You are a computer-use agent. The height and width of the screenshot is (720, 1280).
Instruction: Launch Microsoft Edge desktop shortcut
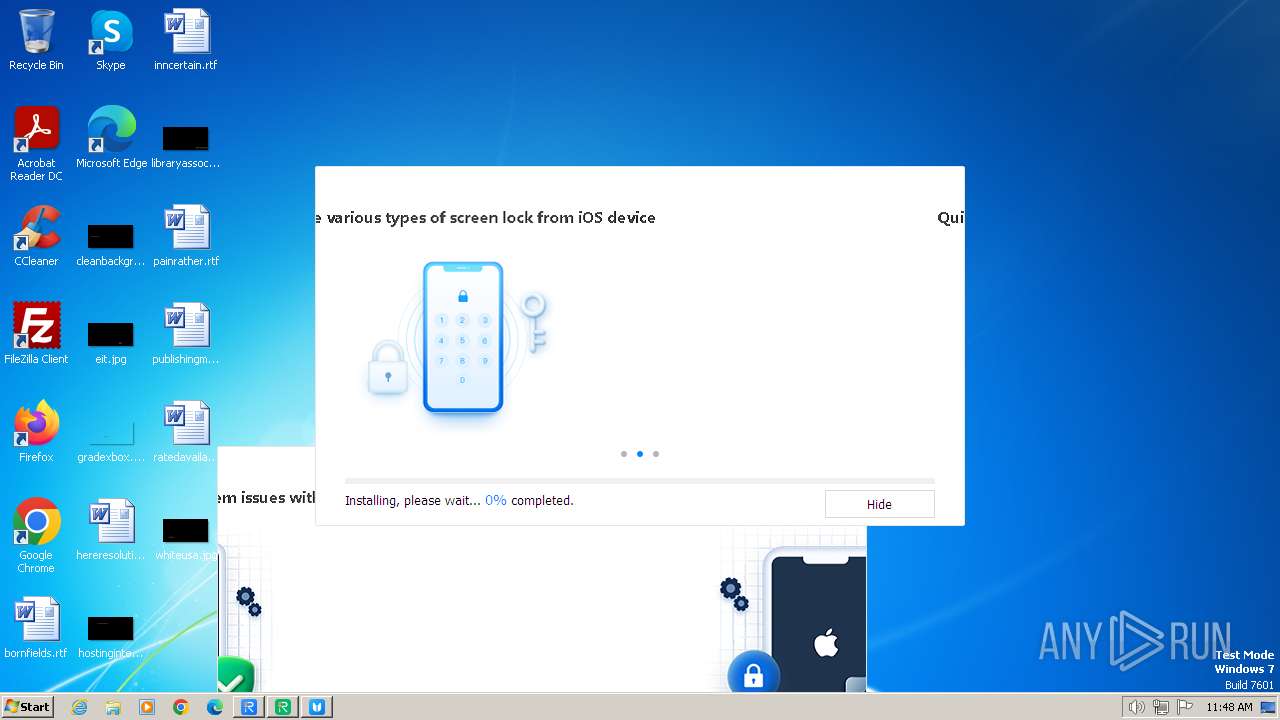click(x=111, y=138)
